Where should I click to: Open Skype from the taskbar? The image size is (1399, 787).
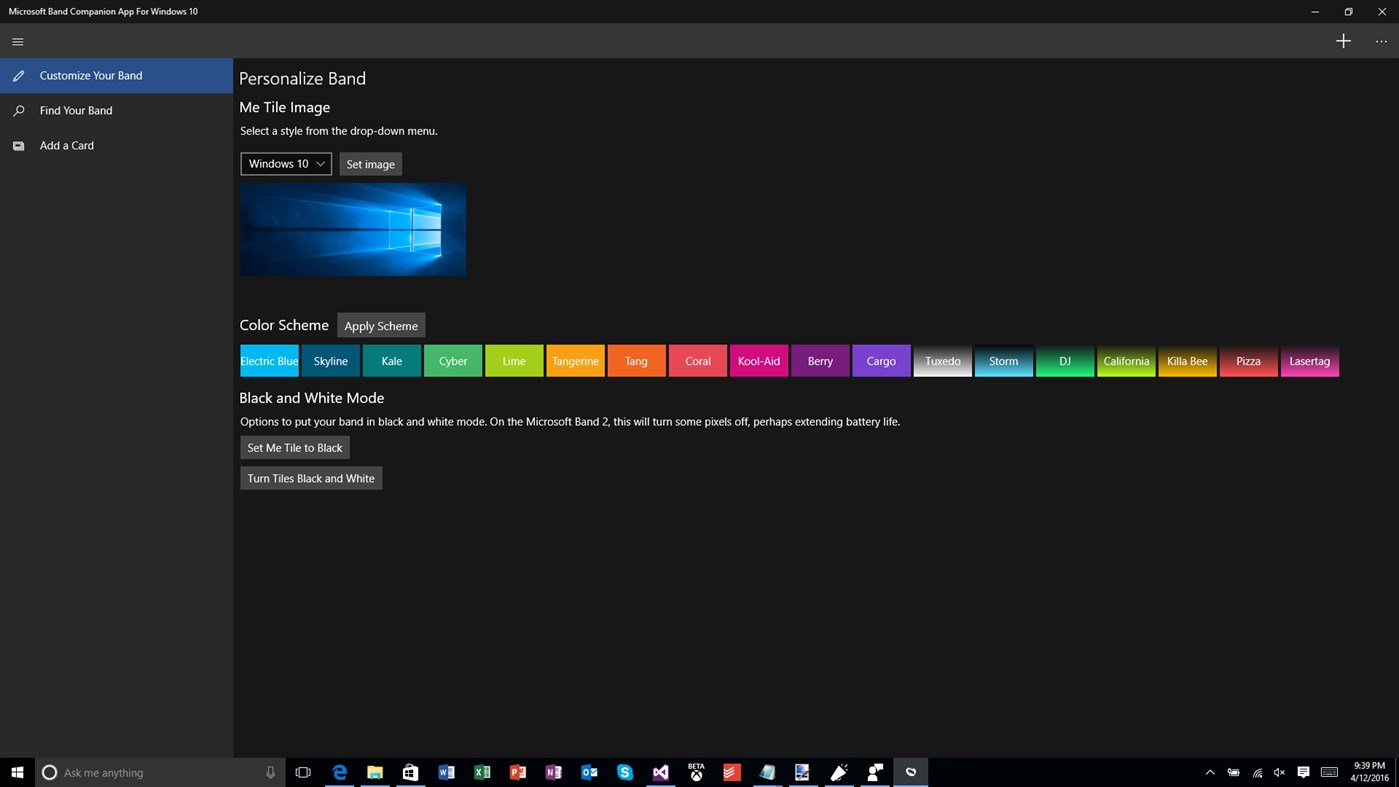pyautogui.click(x=624, y=772)
